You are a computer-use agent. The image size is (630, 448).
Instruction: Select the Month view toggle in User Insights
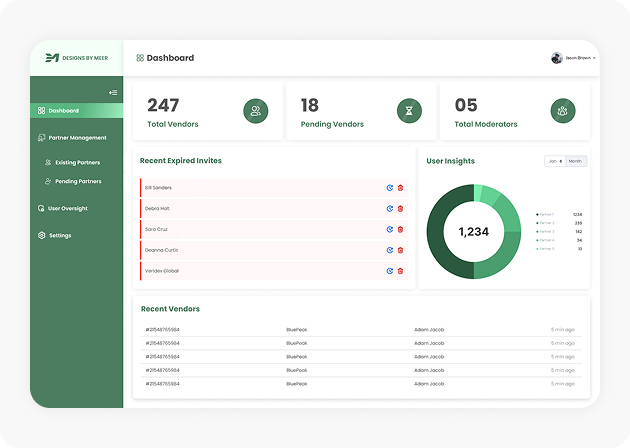(x=576, y=161)
